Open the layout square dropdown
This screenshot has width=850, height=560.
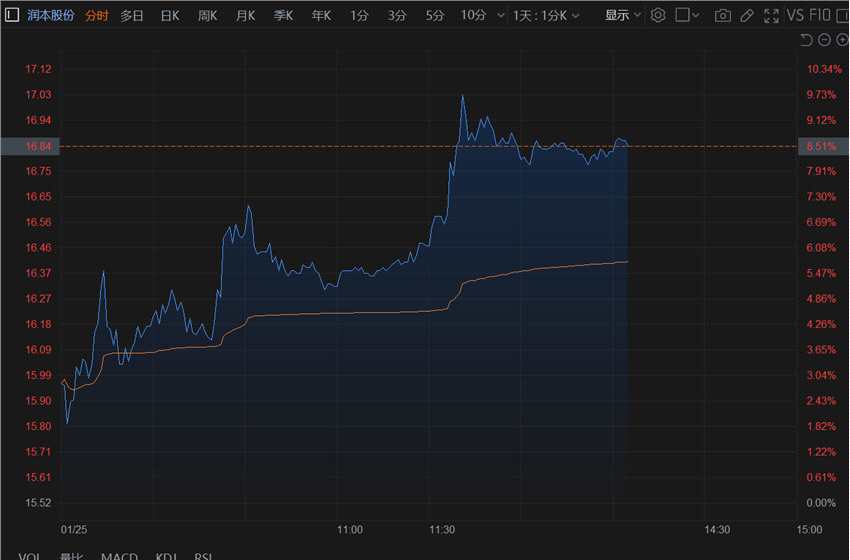pos(688,15)
